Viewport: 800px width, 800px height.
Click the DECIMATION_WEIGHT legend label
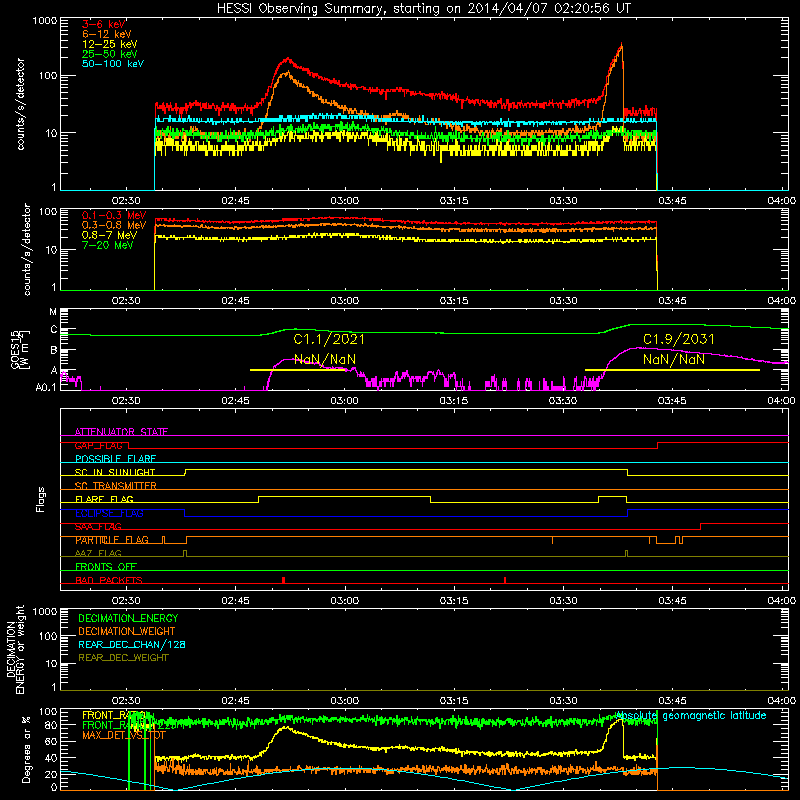(127, 631)
